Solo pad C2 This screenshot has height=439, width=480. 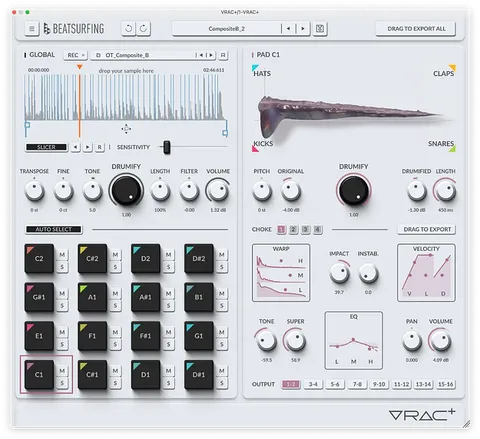click(62, 267)
